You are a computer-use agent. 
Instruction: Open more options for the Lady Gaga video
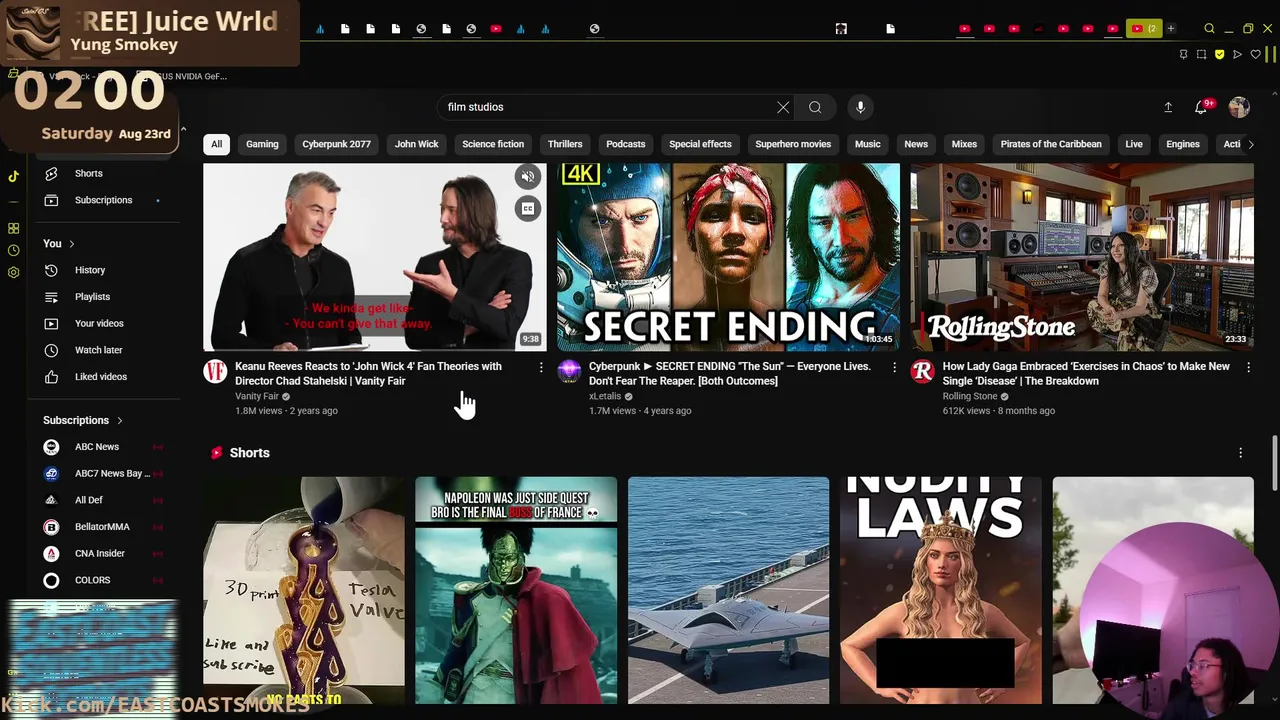[x=1248, y=368]
